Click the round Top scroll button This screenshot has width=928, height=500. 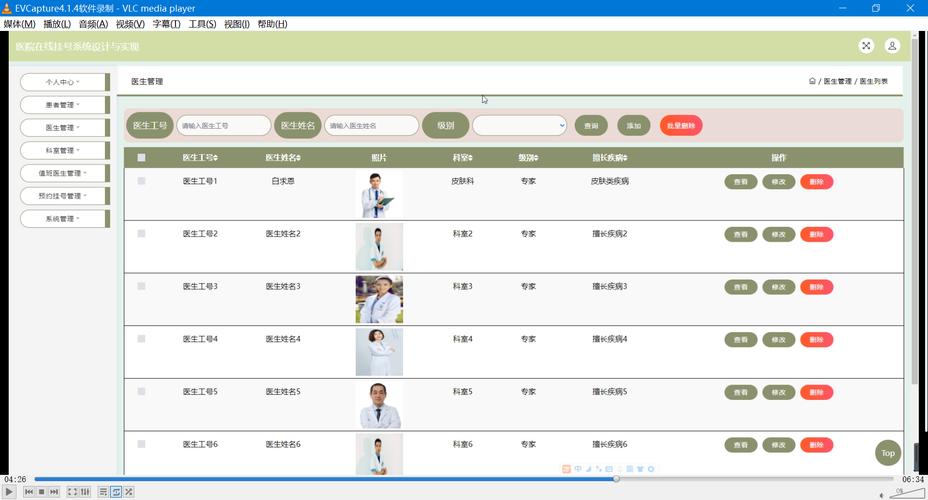click(888, 453)
